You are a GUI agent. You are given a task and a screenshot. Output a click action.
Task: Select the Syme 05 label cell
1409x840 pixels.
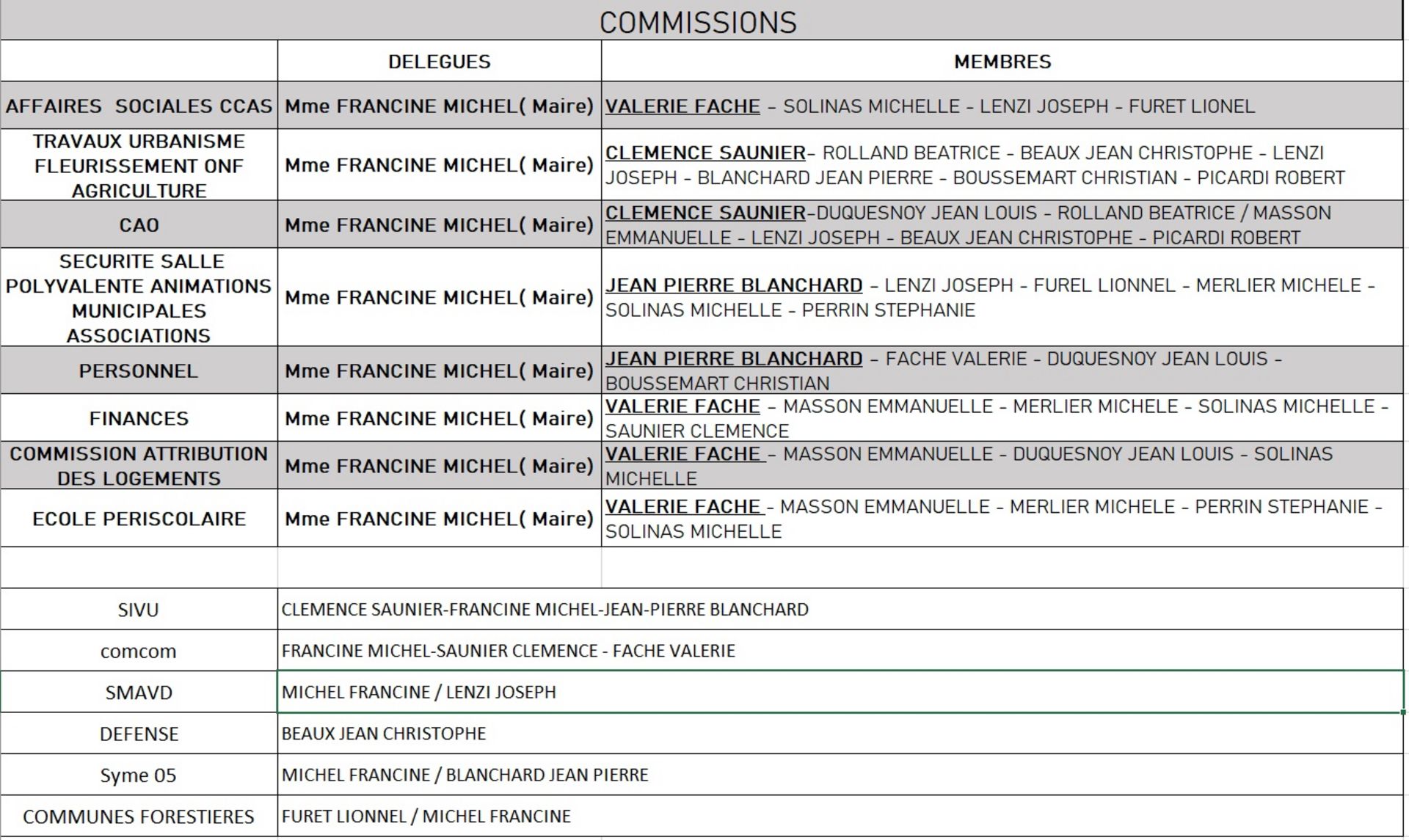139,775
